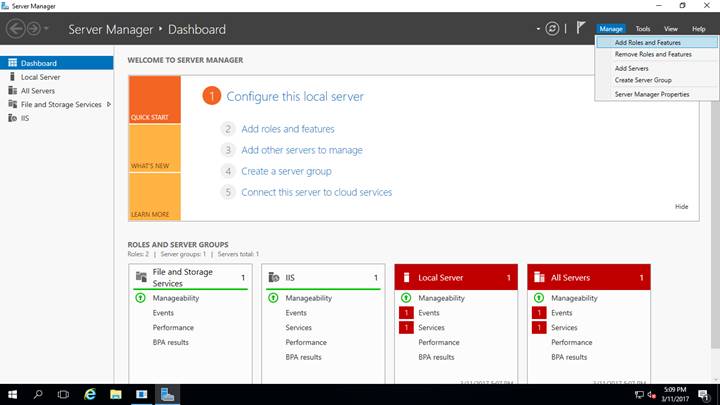Open the Learn More tile
This screenshot has height=405, width=720.
coord(155,197)
